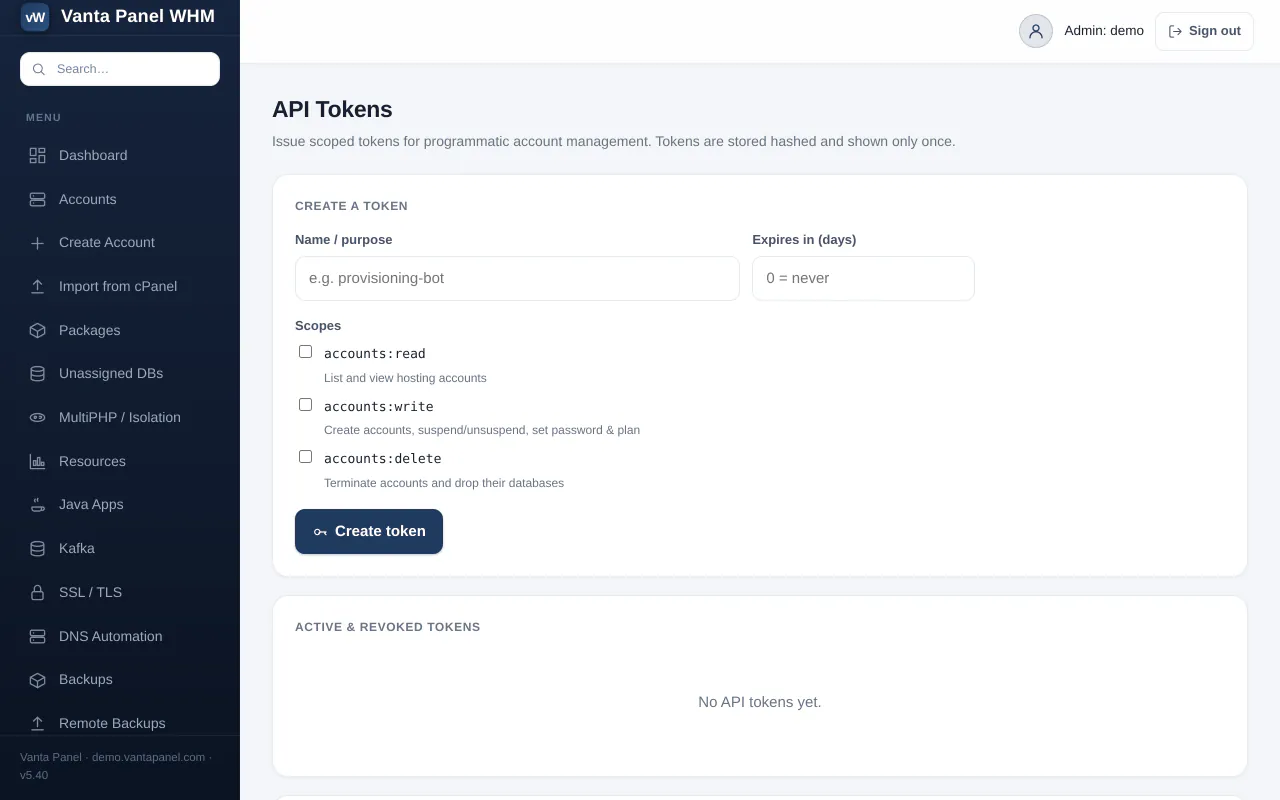1280x800 pixels.
Task: Open the DNS Automation page
Action: click(x=120, y=636)
